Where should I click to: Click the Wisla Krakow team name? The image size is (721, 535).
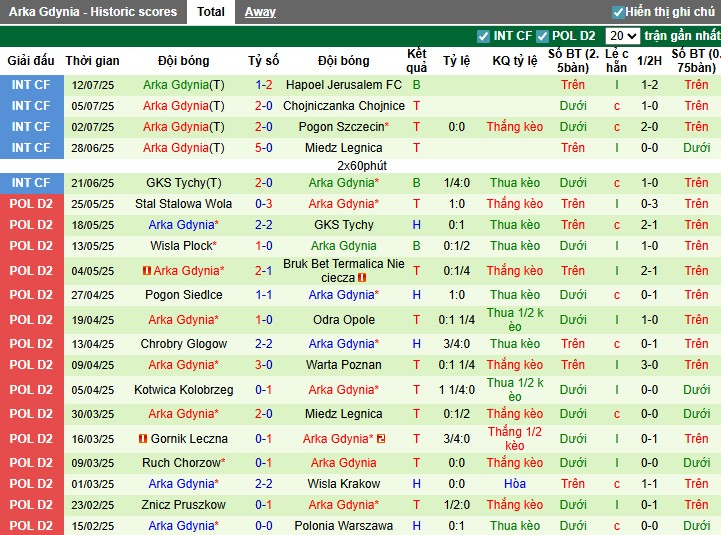tap(343, 484)
